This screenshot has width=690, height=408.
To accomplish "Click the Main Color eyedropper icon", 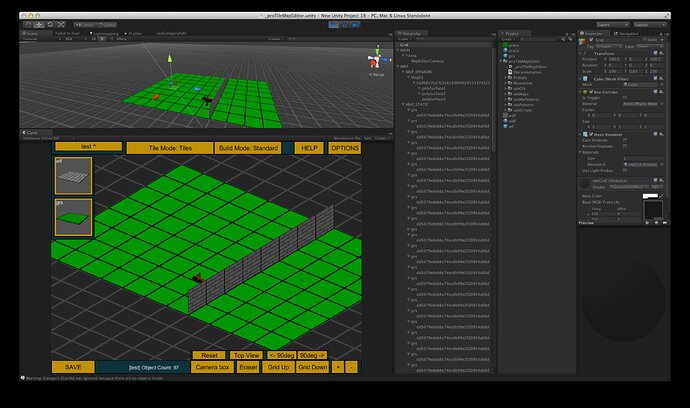I will [x=661, y=196].
